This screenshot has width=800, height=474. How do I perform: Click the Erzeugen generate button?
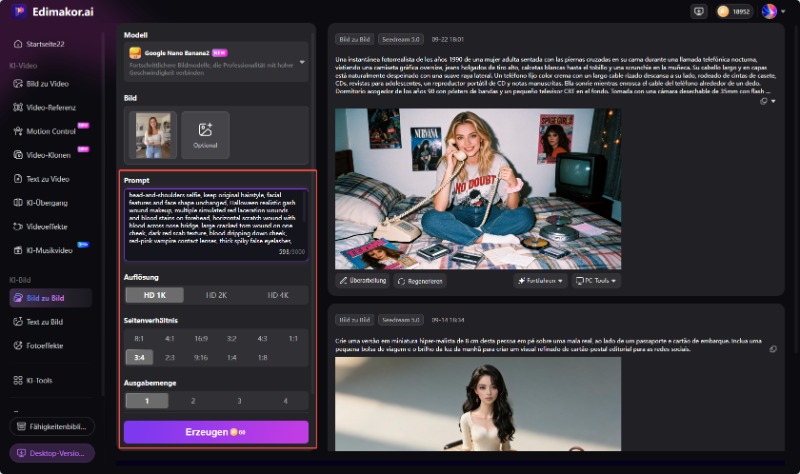(216, 432)
